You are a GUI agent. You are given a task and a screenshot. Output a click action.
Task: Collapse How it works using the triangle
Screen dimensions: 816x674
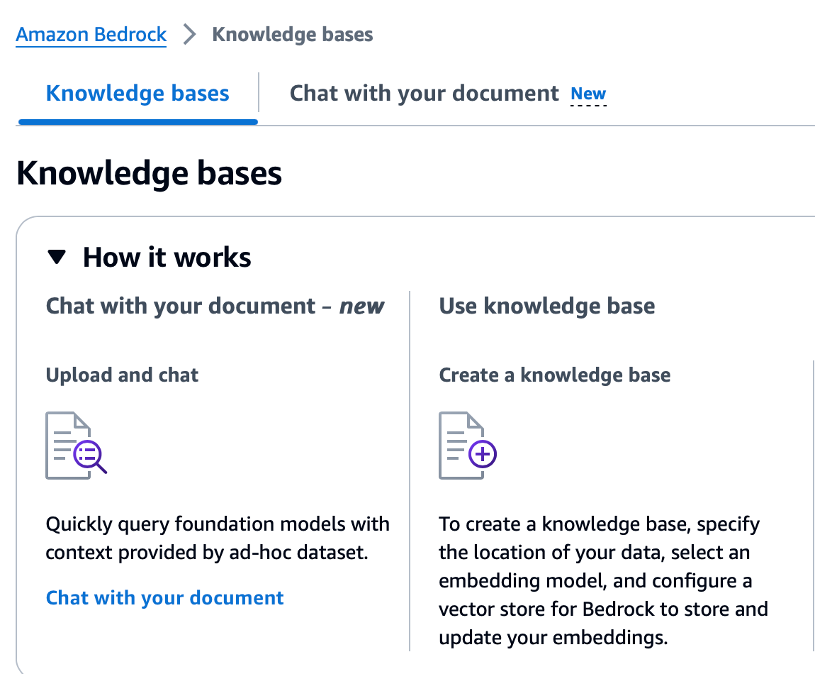[x=57, y=258]
